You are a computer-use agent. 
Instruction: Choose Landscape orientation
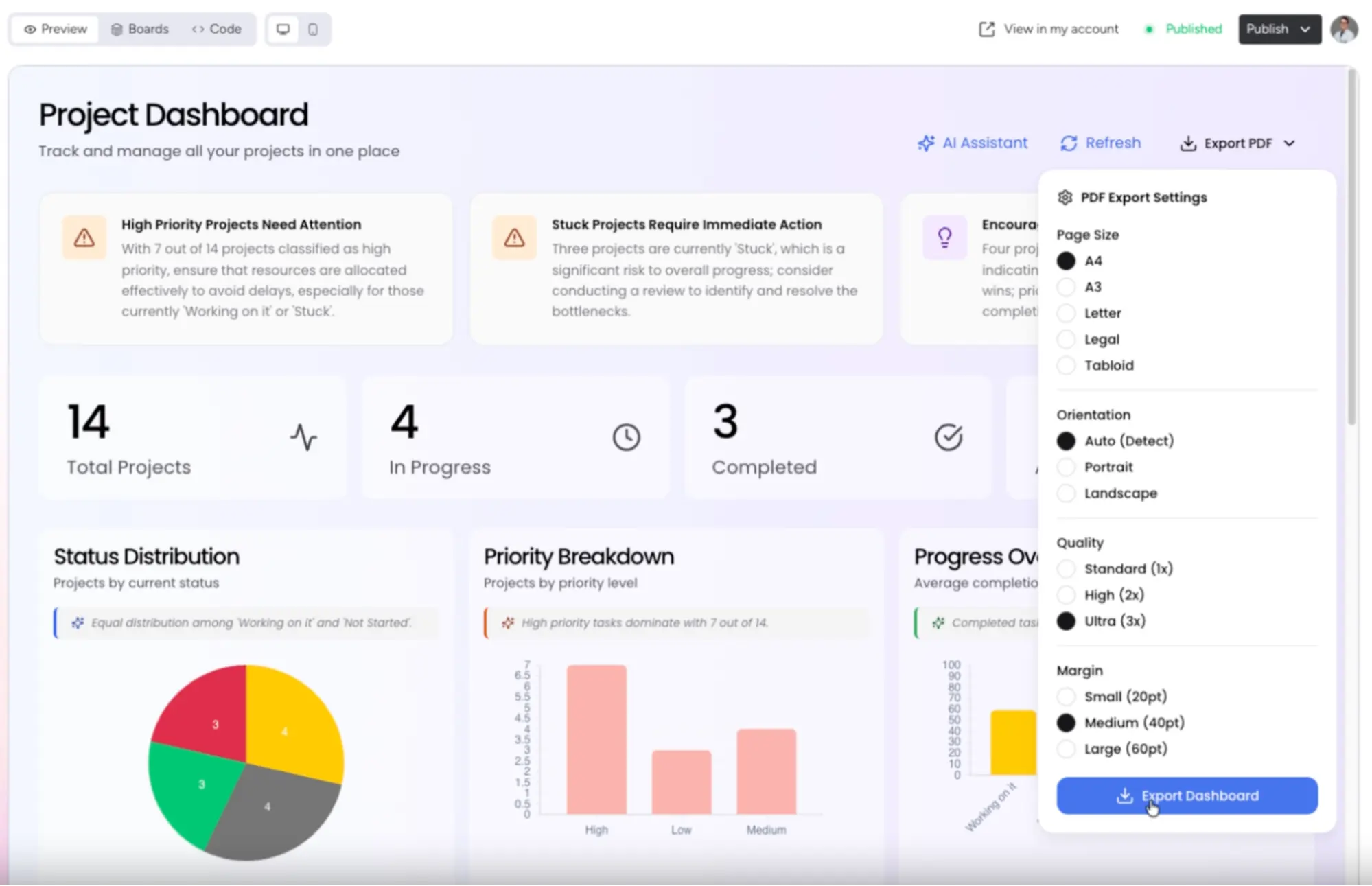click(x=1066, y=493)
